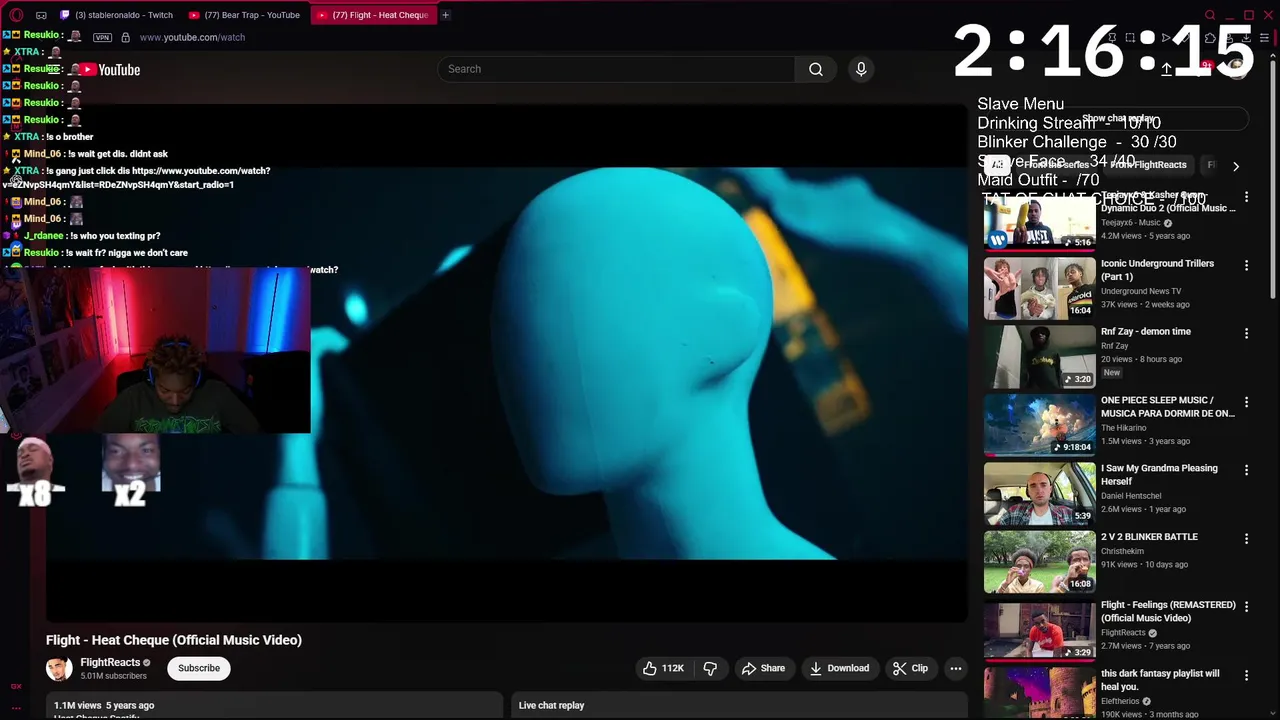Click the Heat Cheque music video player

click(x=506, y=362)
